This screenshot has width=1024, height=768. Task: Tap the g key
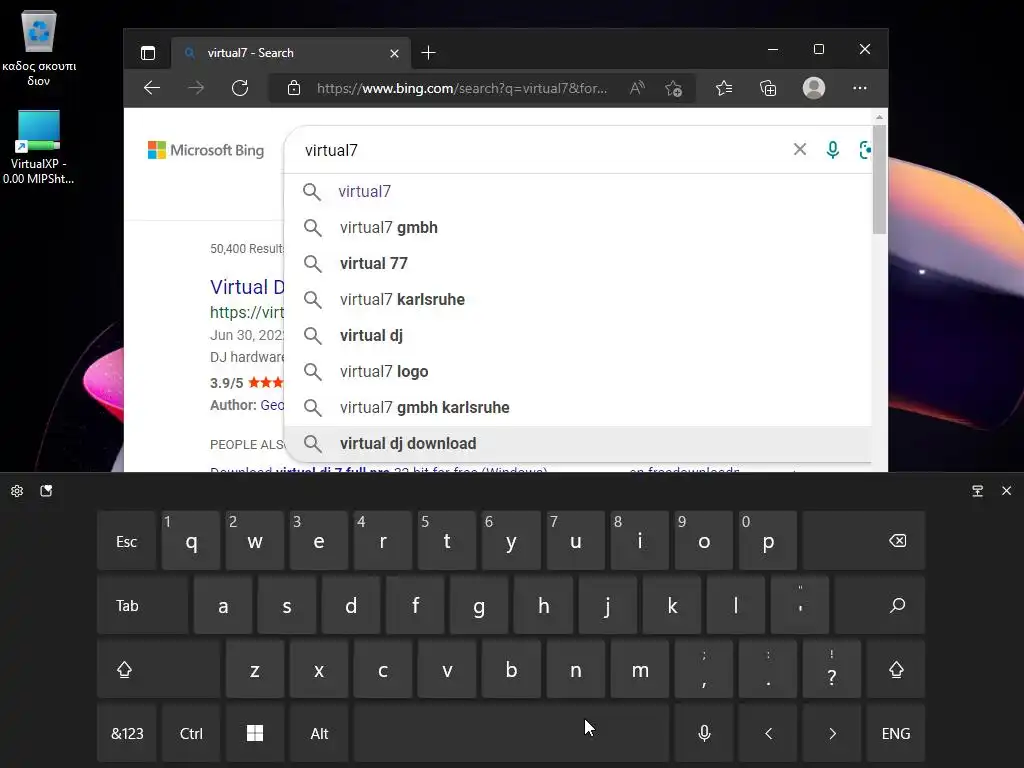[479, 605]
